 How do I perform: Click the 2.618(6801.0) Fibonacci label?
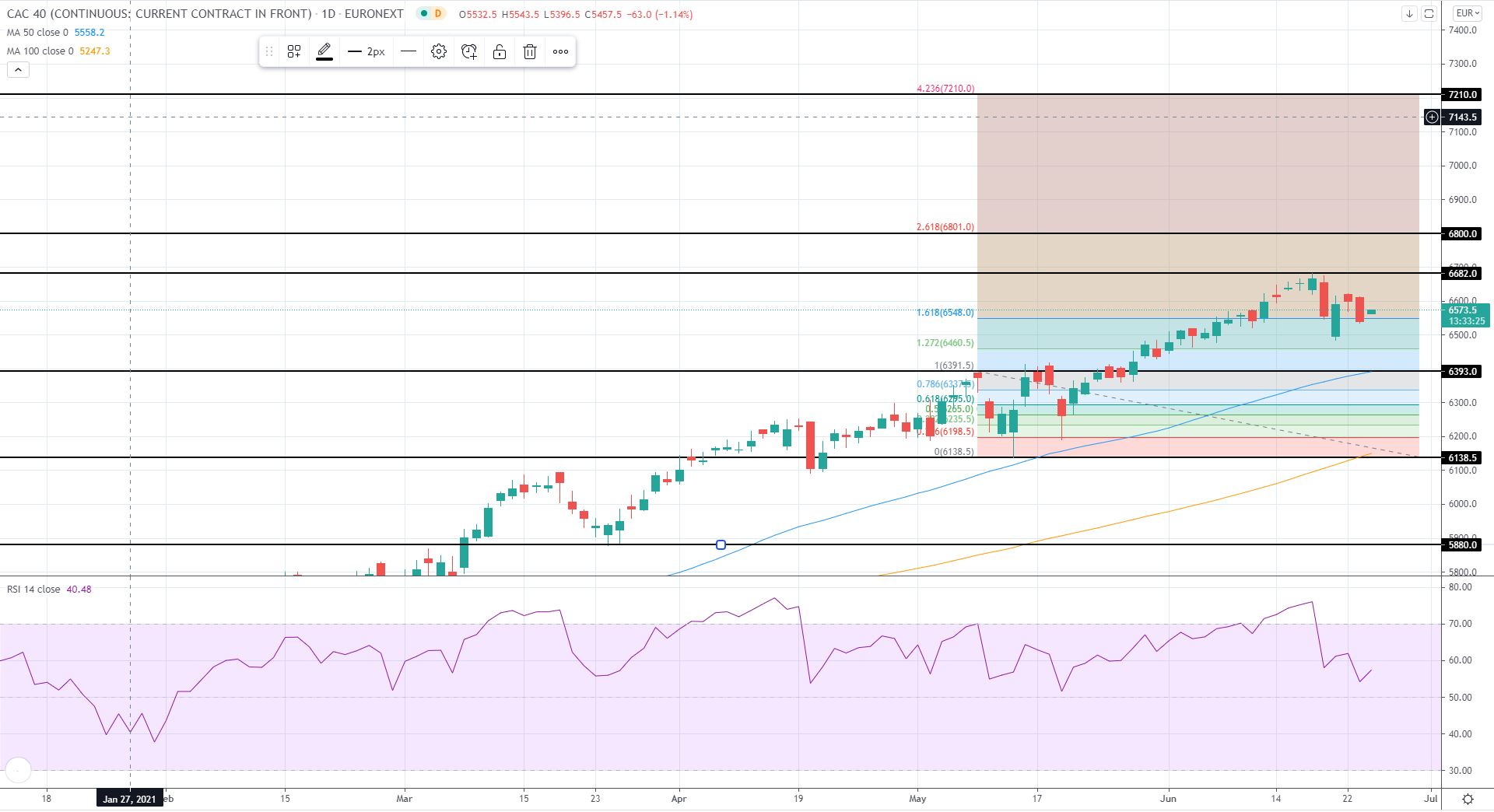coord(945,227)
